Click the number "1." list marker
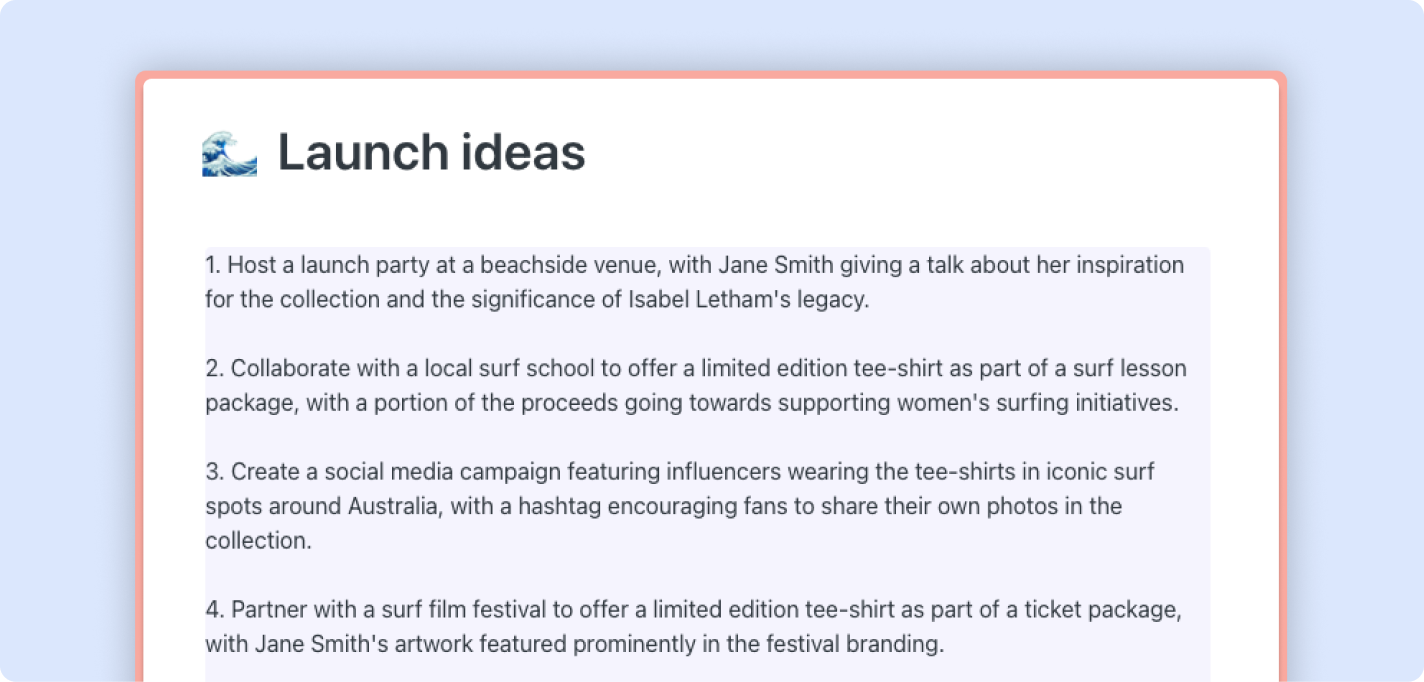Screen dimensions: 1424x682 coord(213,265)
